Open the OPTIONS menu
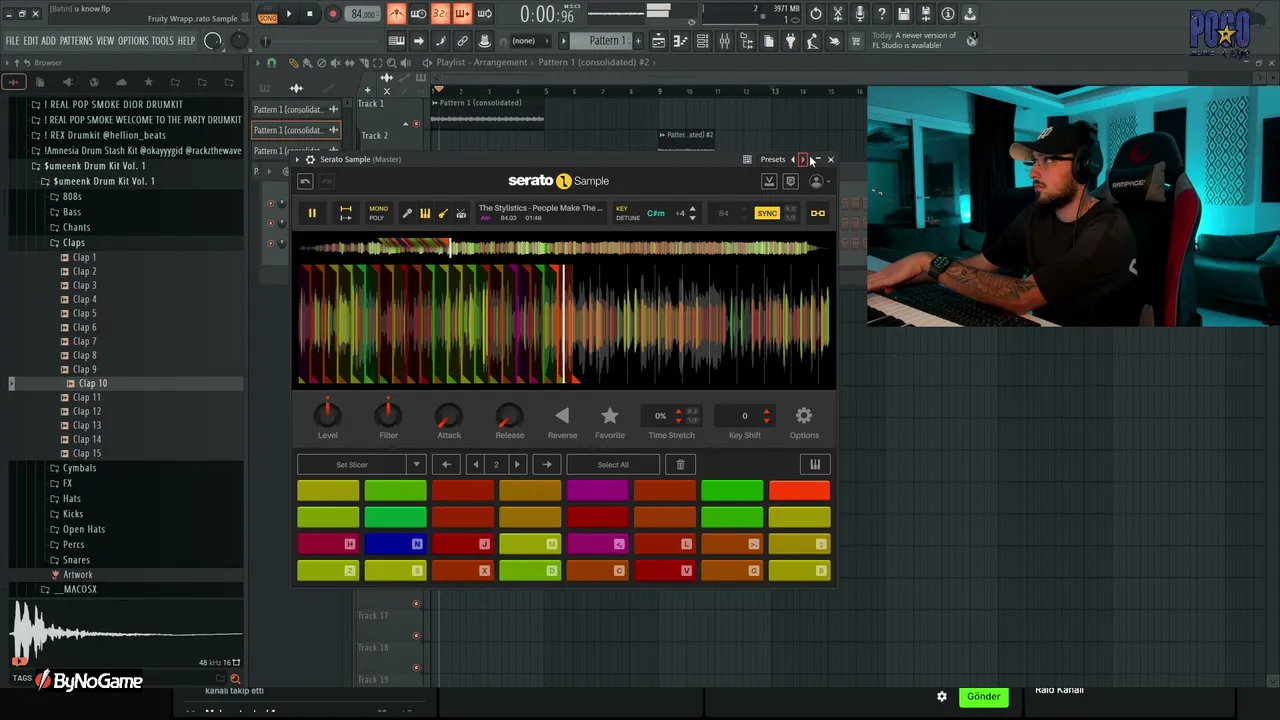1280x720 pixels. [133, 41]
